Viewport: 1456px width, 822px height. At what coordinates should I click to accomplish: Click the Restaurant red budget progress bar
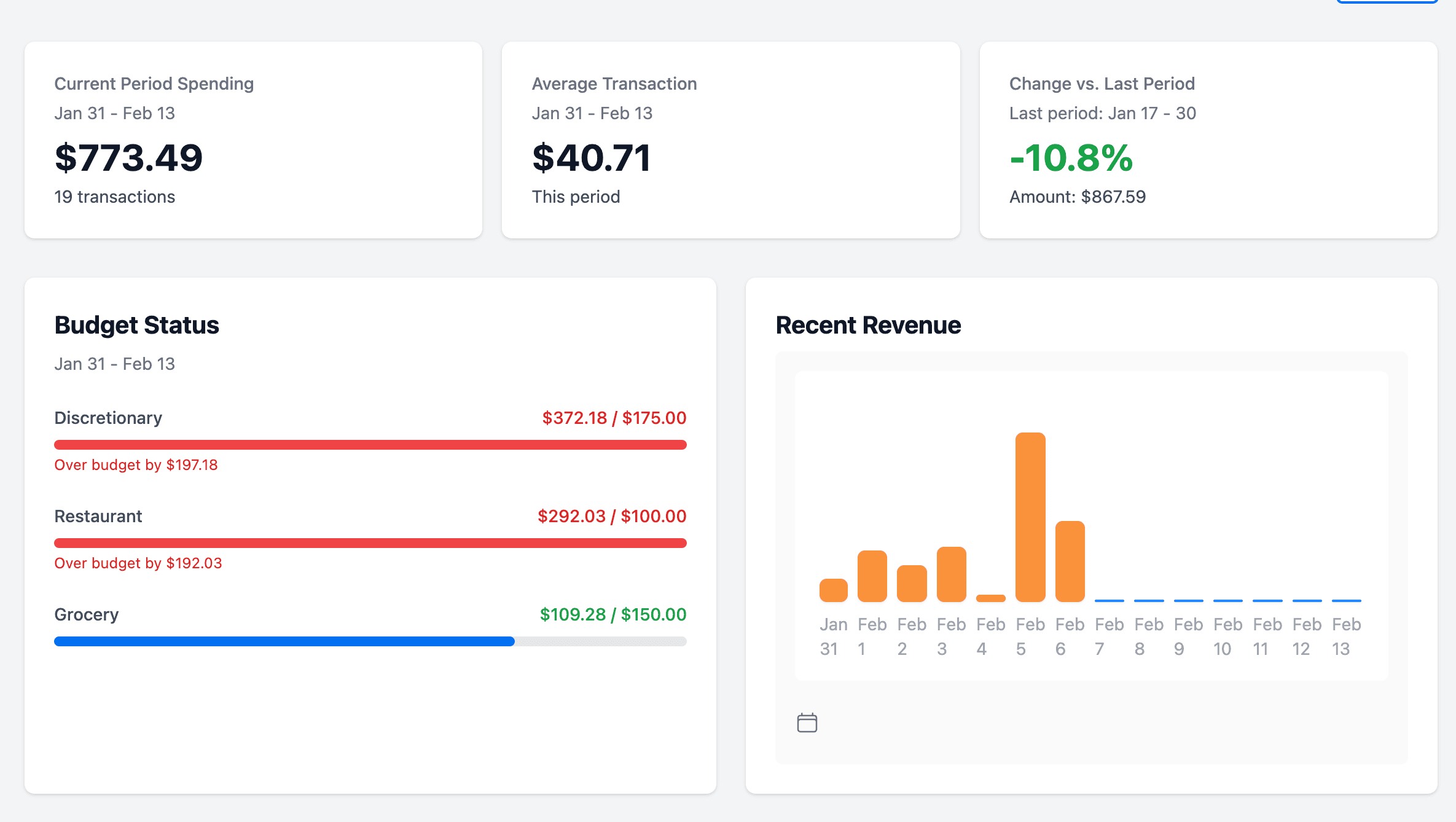(x=370, y=543)
